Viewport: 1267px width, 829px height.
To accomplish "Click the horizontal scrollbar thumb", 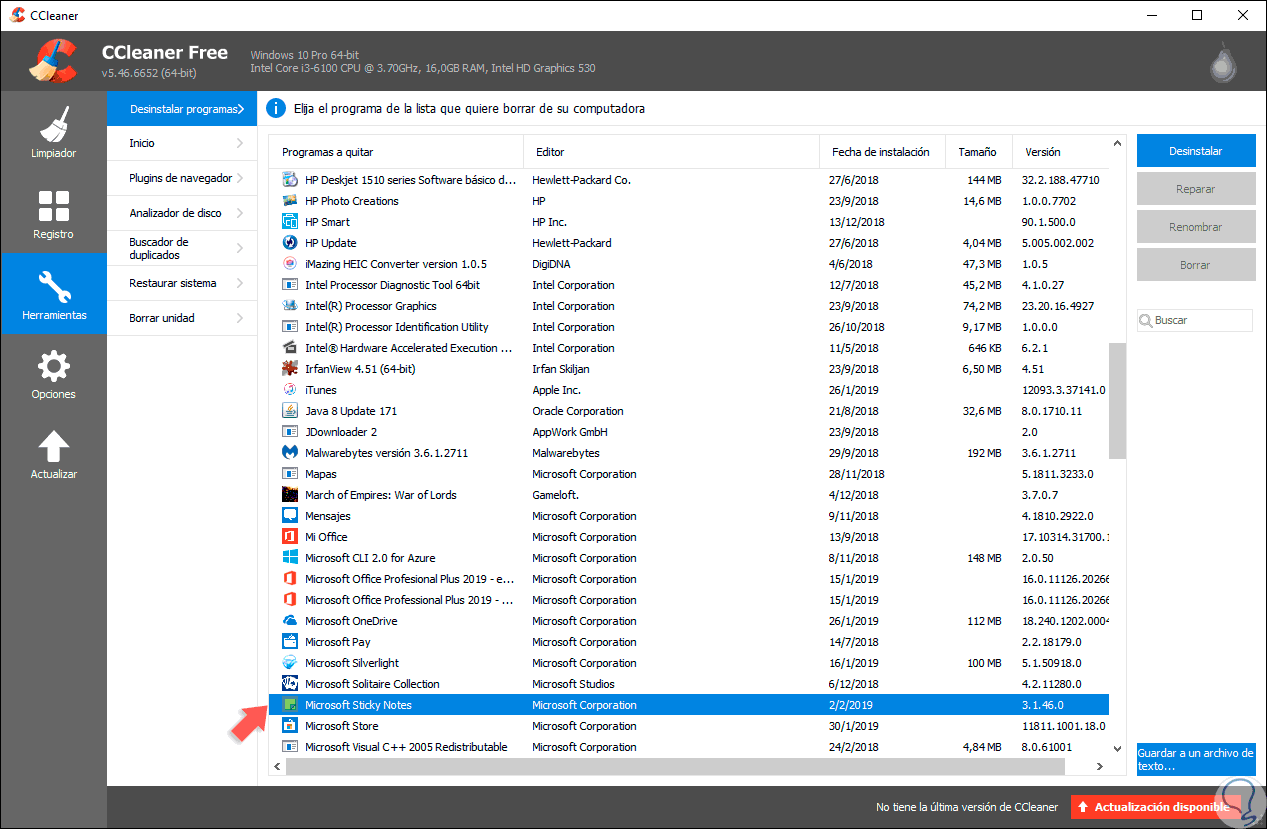I will 677,766.
